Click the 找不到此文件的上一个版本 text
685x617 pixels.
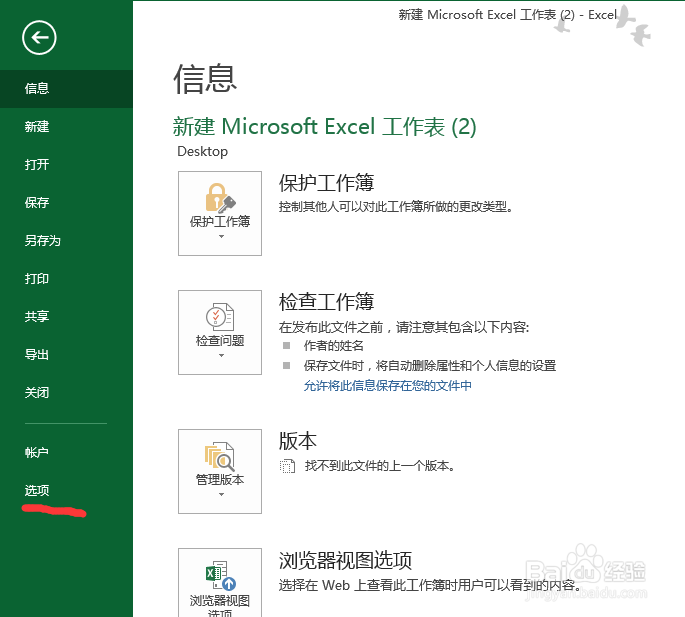tap(380, 466)
